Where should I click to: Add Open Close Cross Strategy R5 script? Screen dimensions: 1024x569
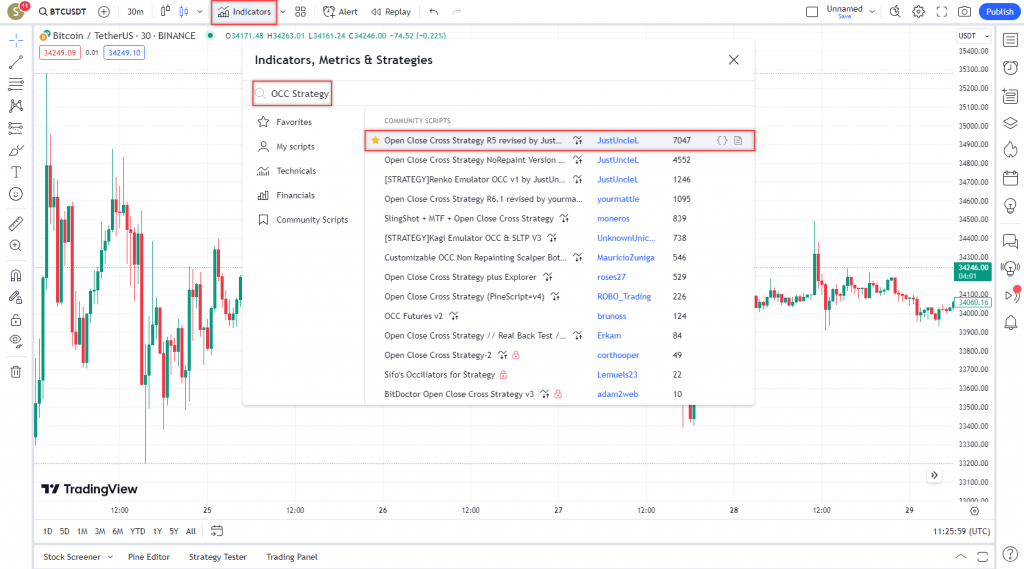point(473,140)
